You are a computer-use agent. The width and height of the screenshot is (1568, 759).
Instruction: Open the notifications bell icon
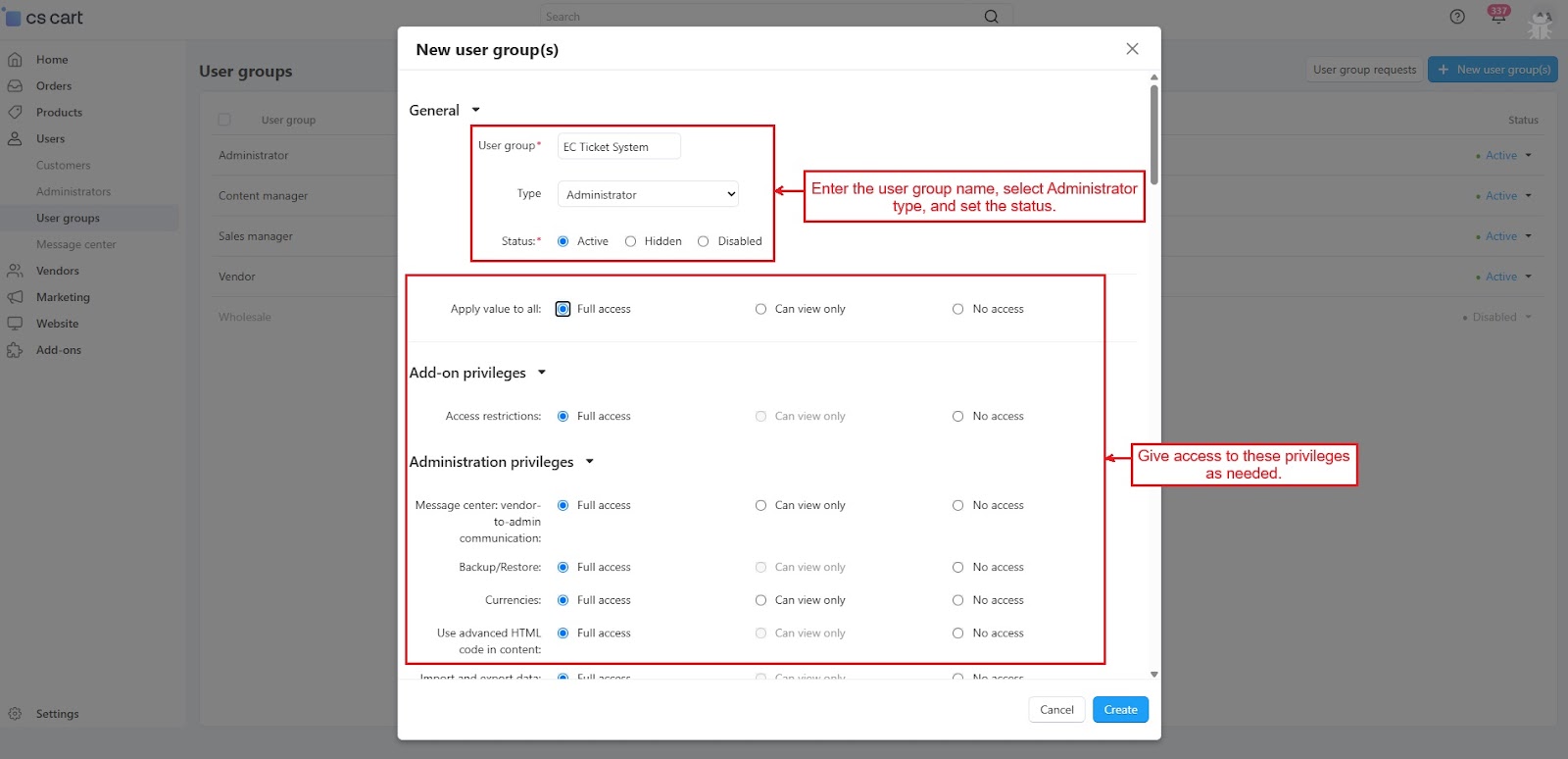1497,17
